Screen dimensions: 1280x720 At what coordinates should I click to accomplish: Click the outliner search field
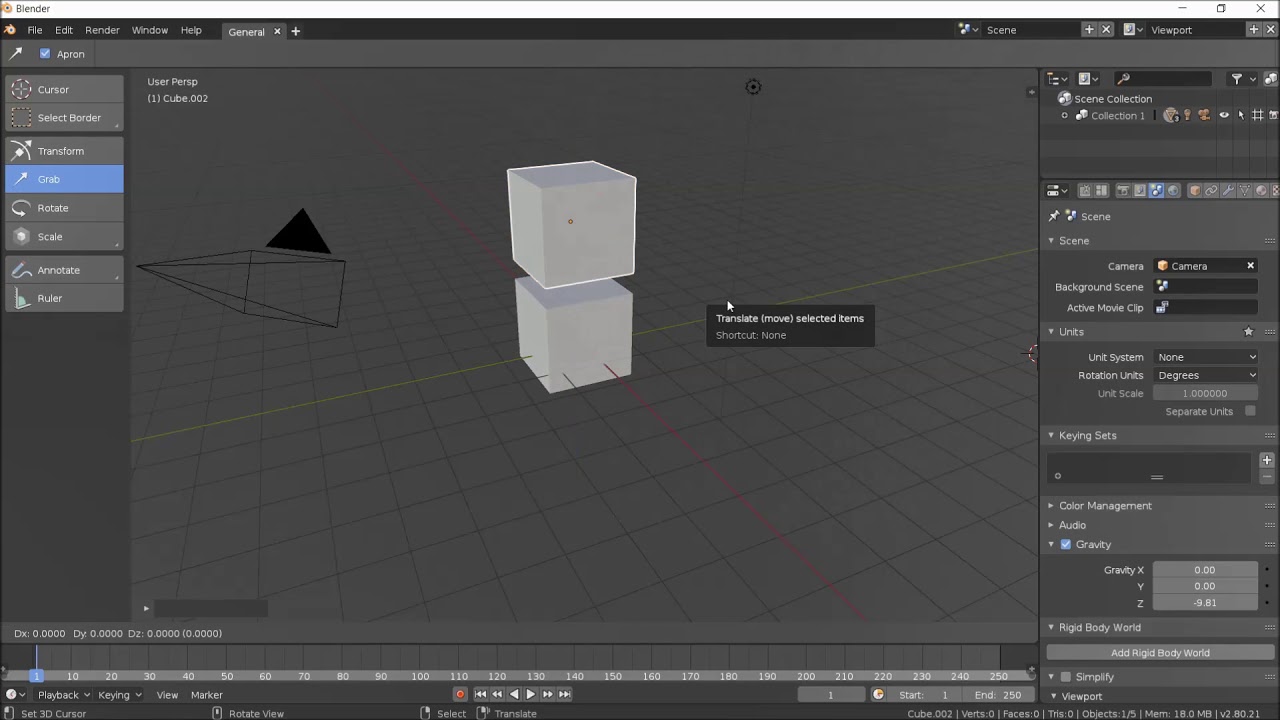pyautogui.click(x=1162, y=78)
